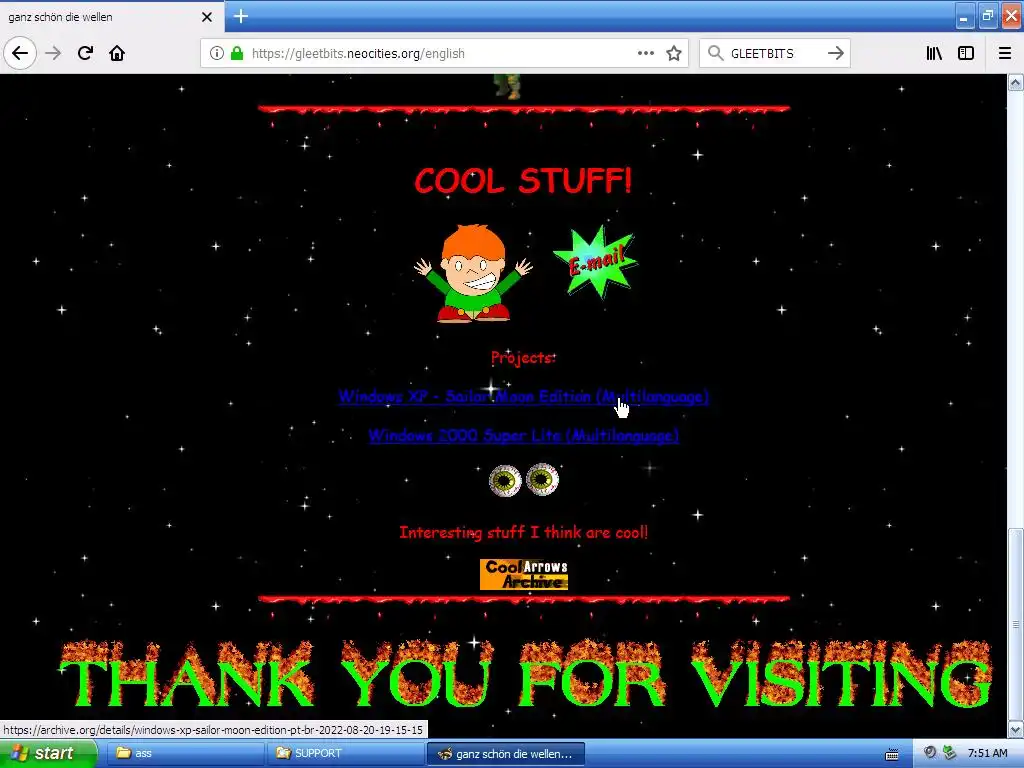This screenshot has width=1024, height=768.
Task: Open the Firefox hamburger menu
Action: point(1005,53)
